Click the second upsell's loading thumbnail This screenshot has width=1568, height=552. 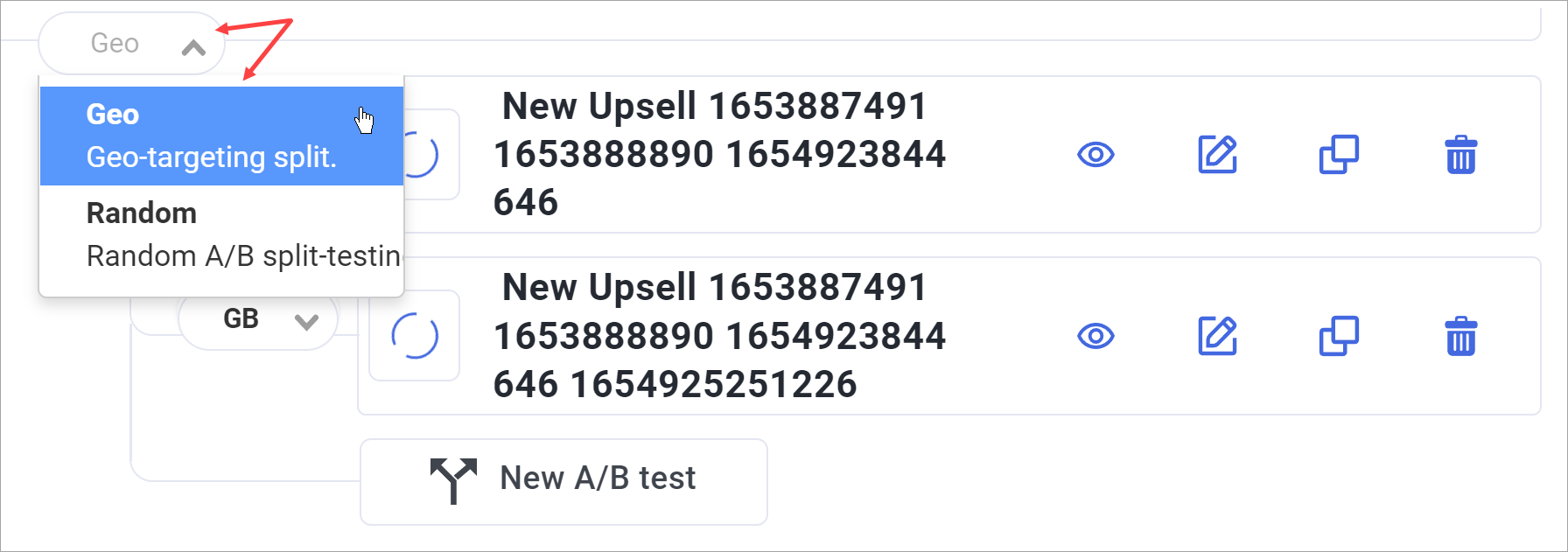(415, 336)
